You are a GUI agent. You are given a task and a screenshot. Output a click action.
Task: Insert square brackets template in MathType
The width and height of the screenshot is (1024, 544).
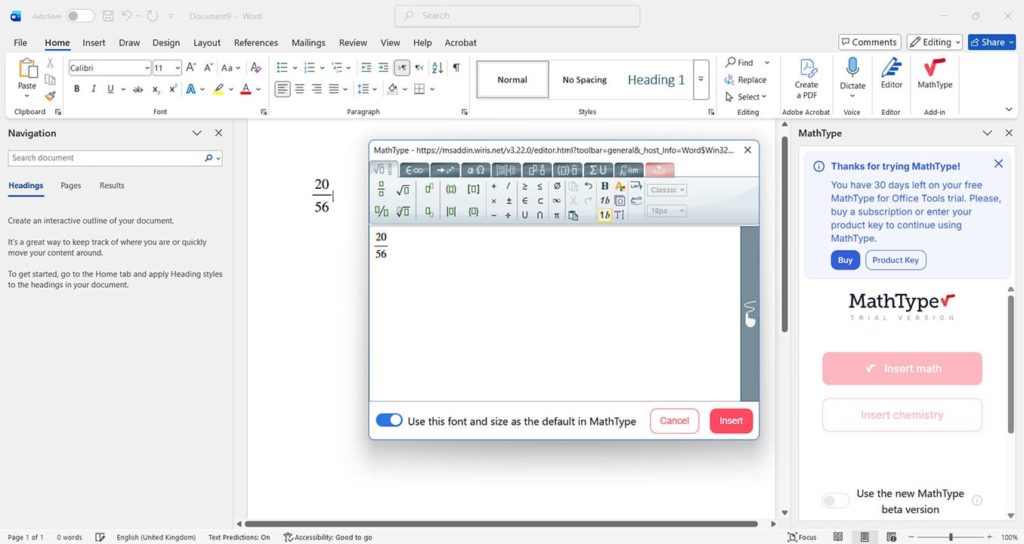(x=473, y=189)
